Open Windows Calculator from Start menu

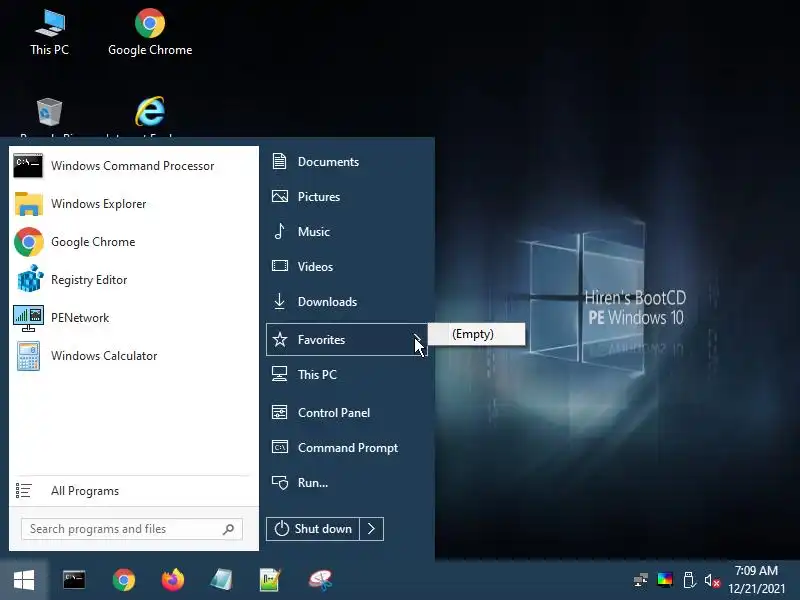pyautogui.click(x=134, y=356)
